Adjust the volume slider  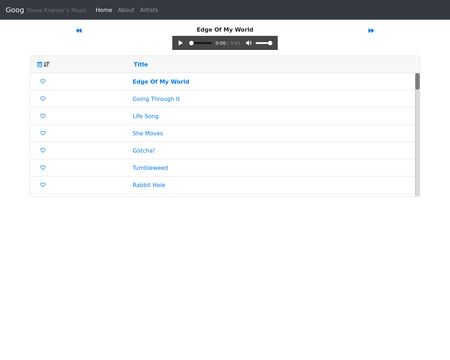click(264, 43)
